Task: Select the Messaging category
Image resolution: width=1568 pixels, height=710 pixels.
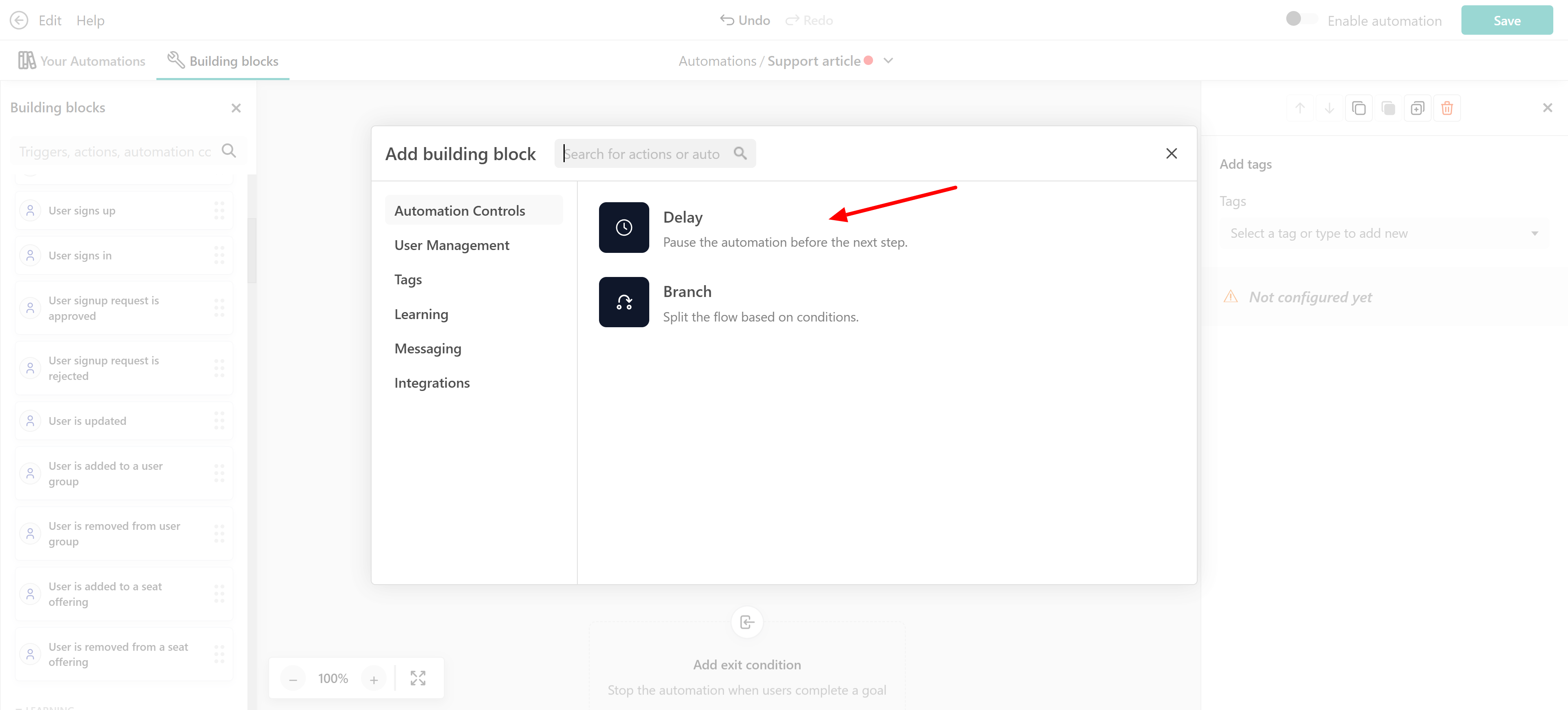Action: 427,348
